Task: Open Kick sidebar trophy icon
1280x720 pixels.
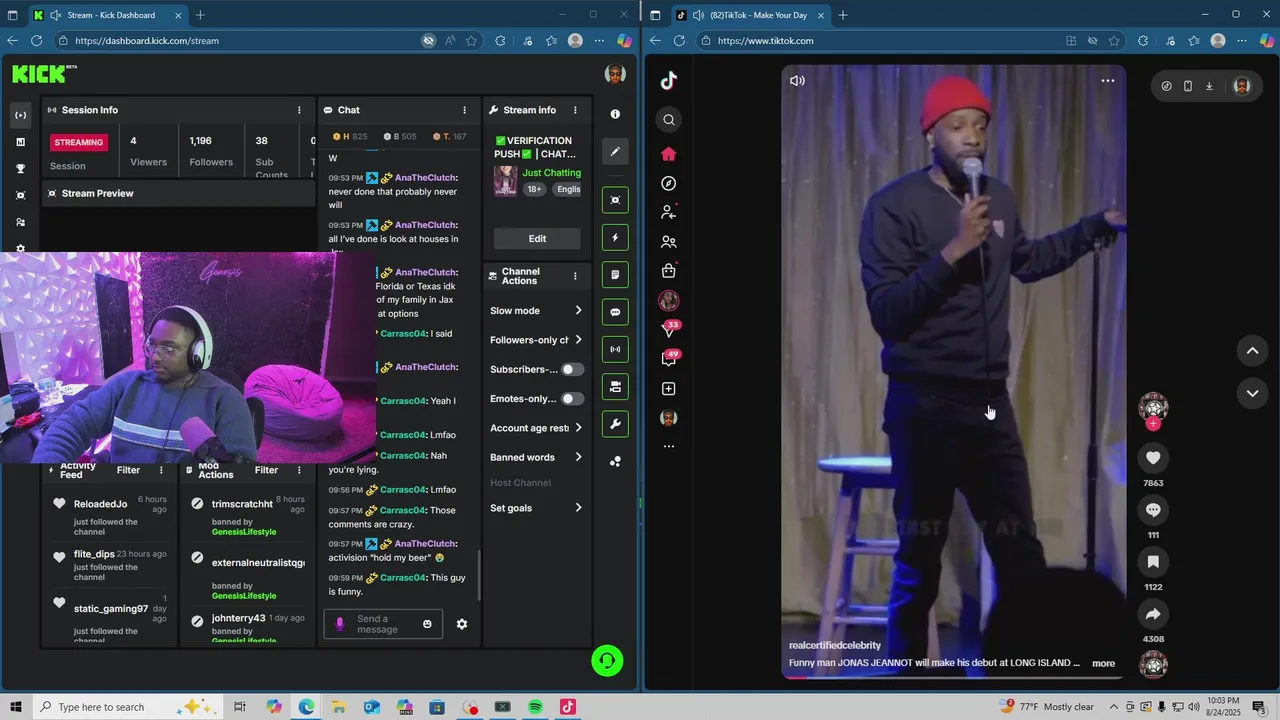Action: pyautogui.click(x=20, y=169)
